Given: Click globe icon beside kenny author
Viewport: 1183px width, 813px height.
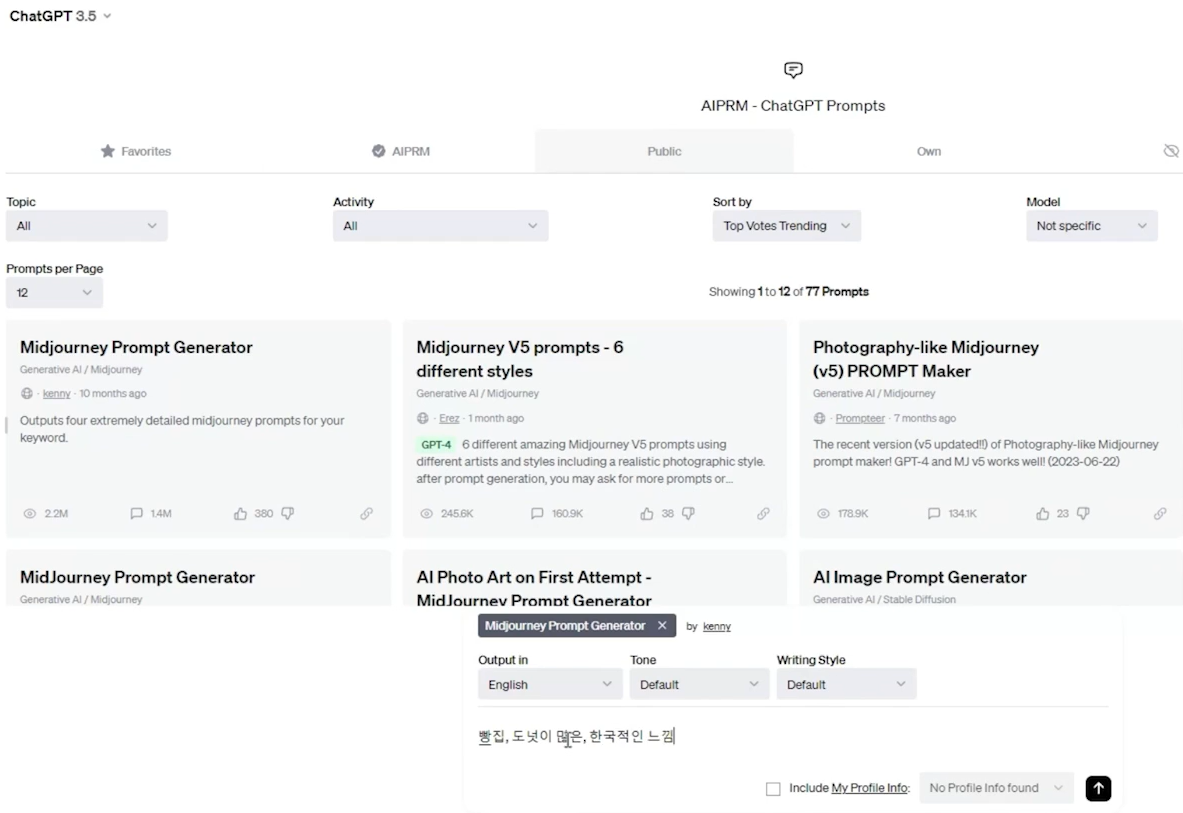Looking at the screenshot, I should 26,394.
